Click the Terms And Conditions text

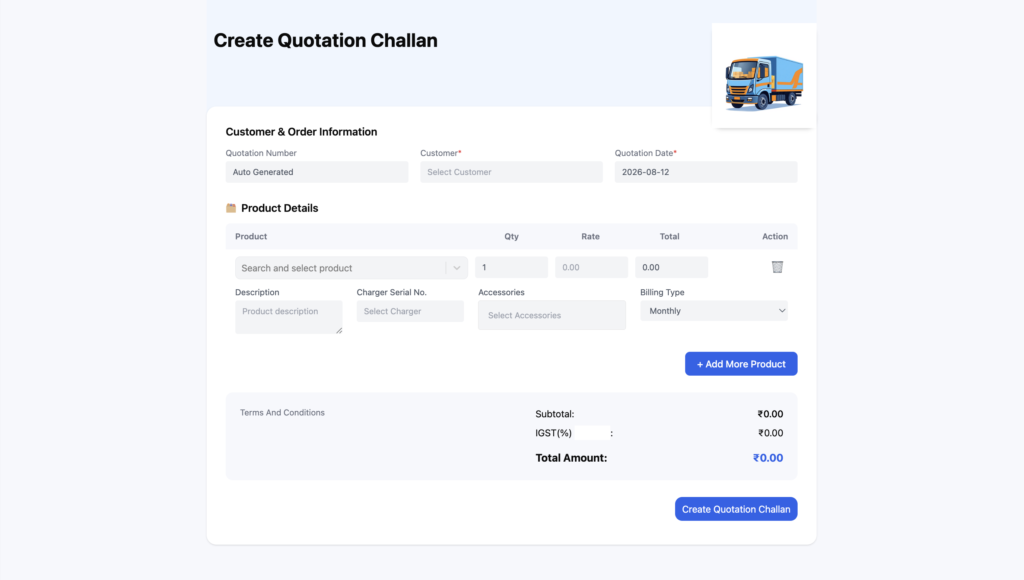click(282, 412)
